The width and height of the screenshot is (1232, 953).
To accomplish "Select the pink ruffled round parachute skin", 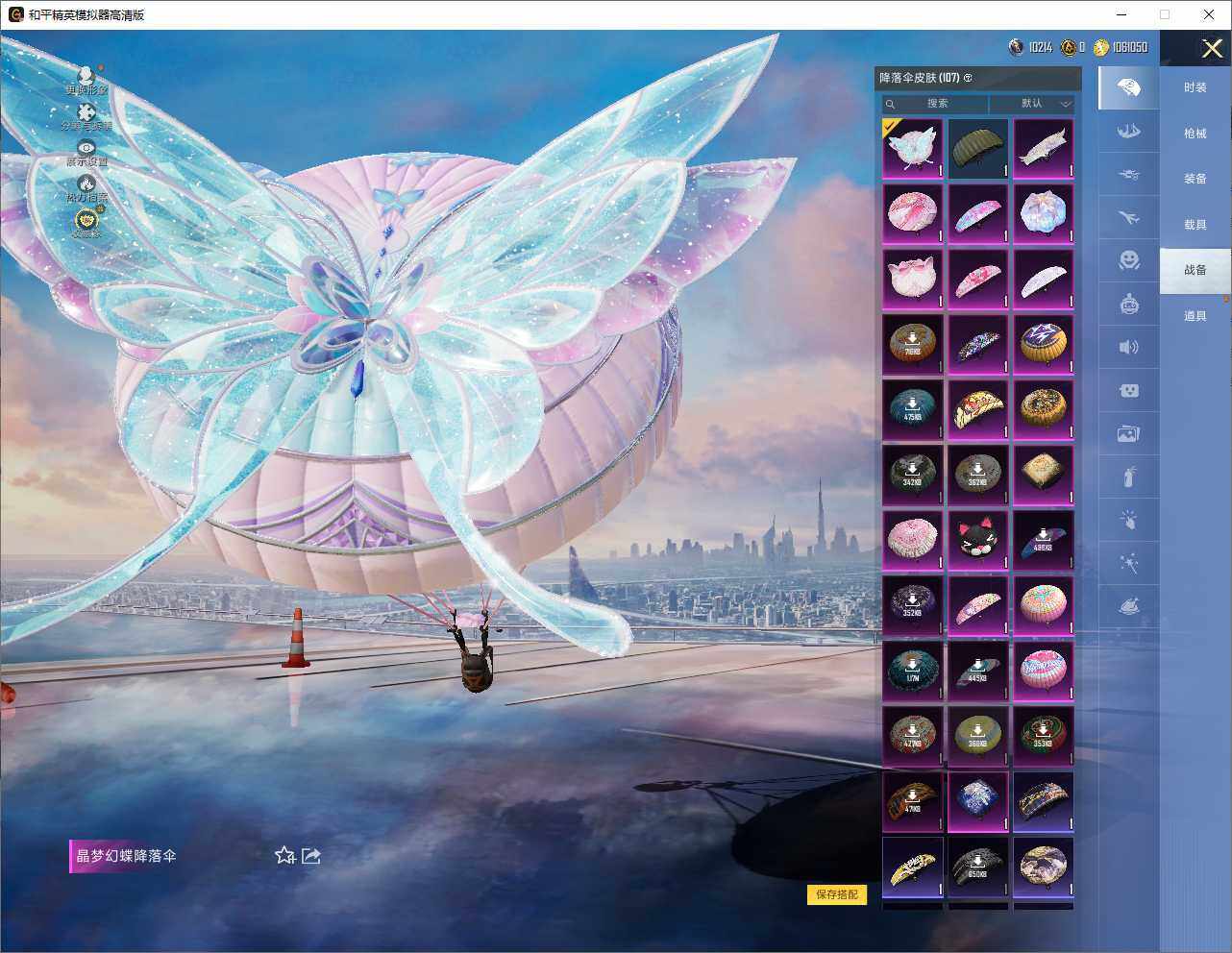I will click(x=913, y=541).
